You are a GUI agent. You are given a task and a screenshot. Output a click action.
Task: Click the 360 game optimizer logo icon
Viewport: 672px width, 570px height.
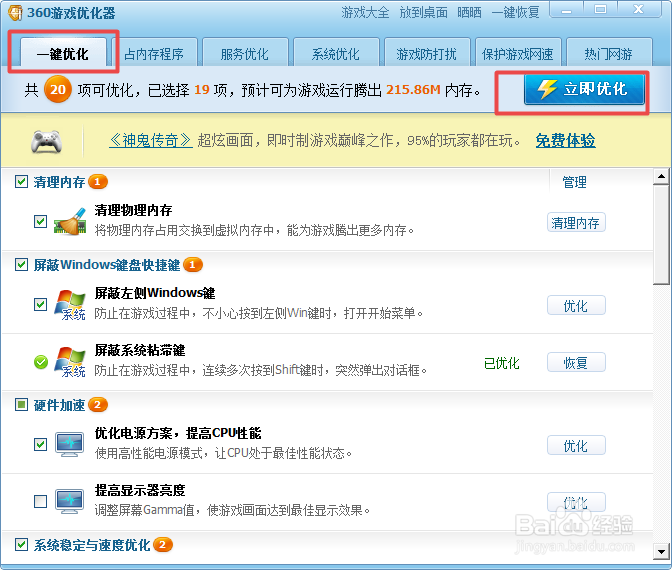[15, 12]
